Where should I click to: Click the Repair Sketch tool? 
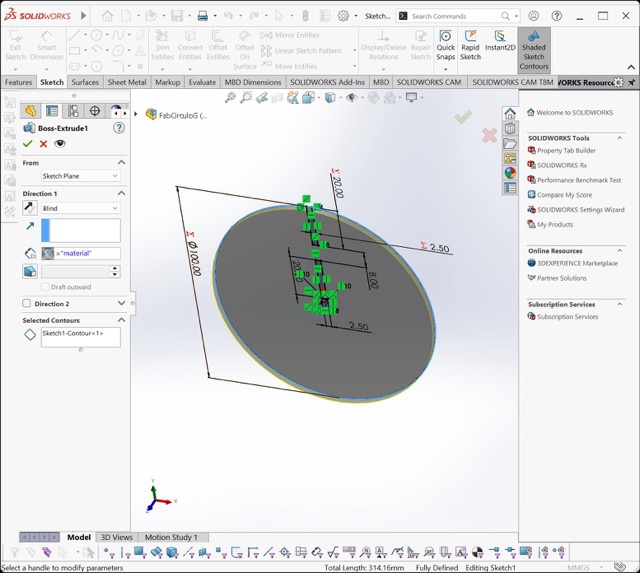(x=420, y=46)
